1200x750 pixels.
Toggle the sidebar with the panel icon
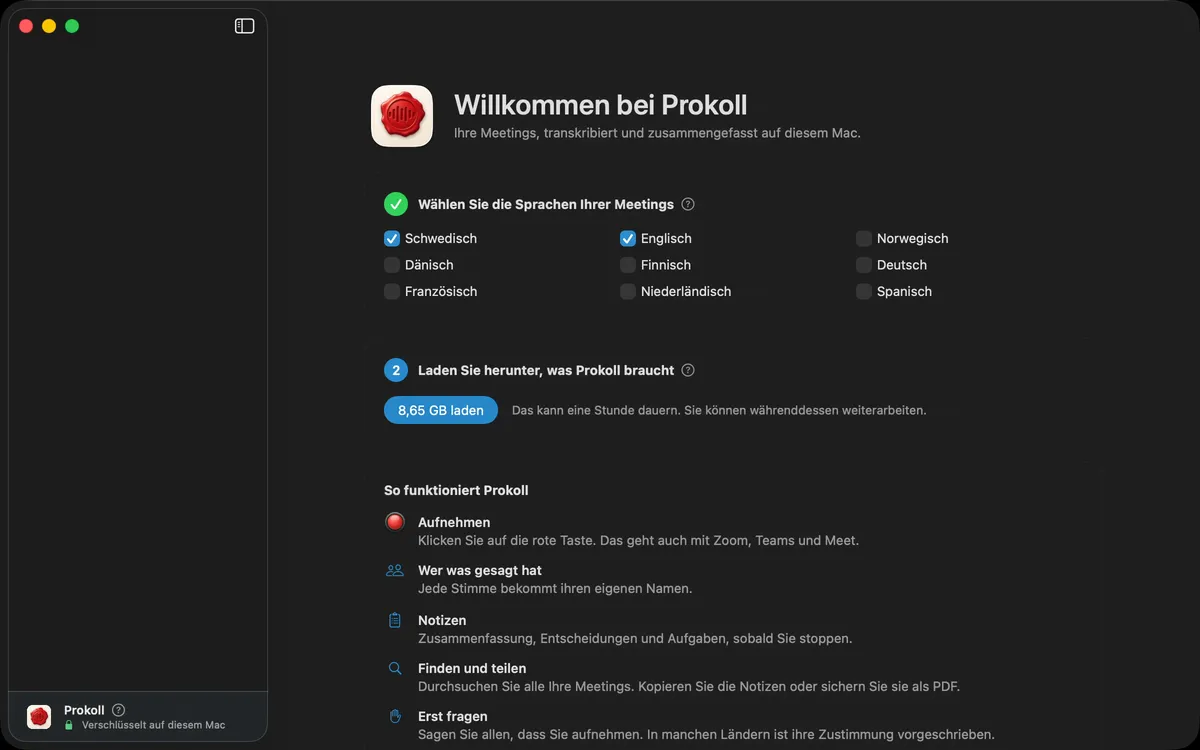pyautogui.click(x=244, y=26)
